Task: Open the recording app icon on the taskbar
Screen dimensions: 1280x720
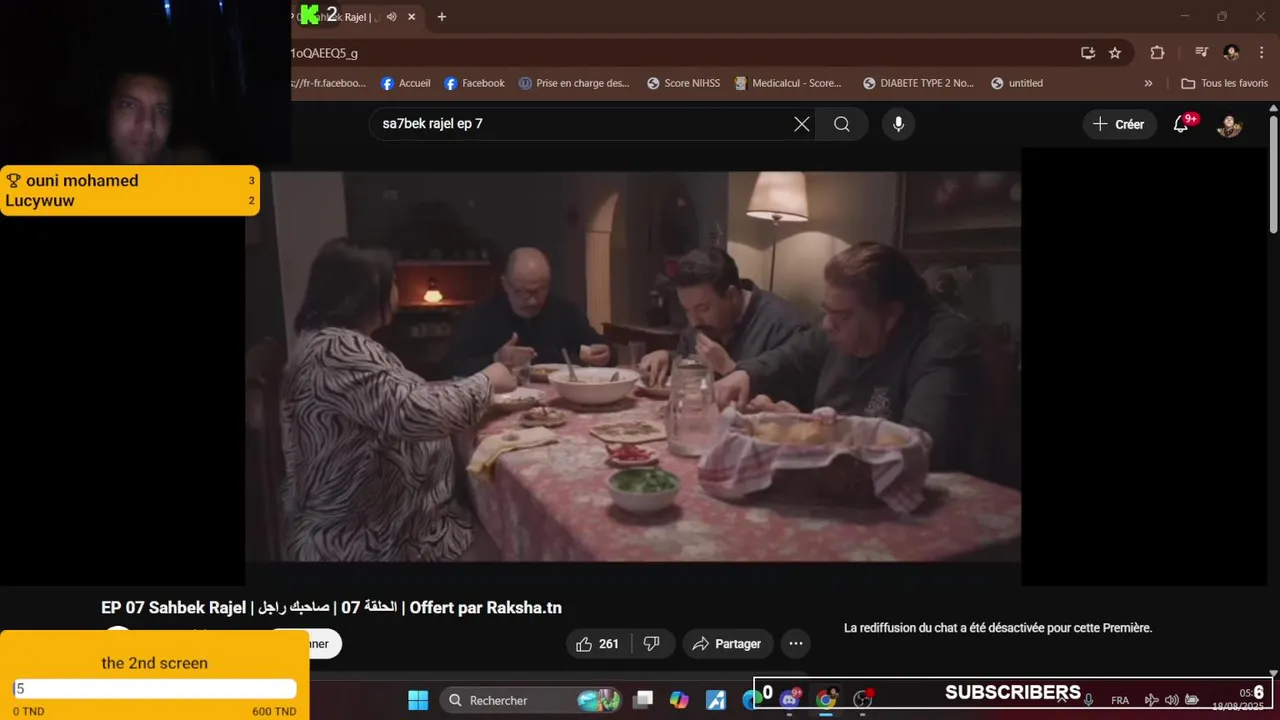Action: click(x=863, y=700)
